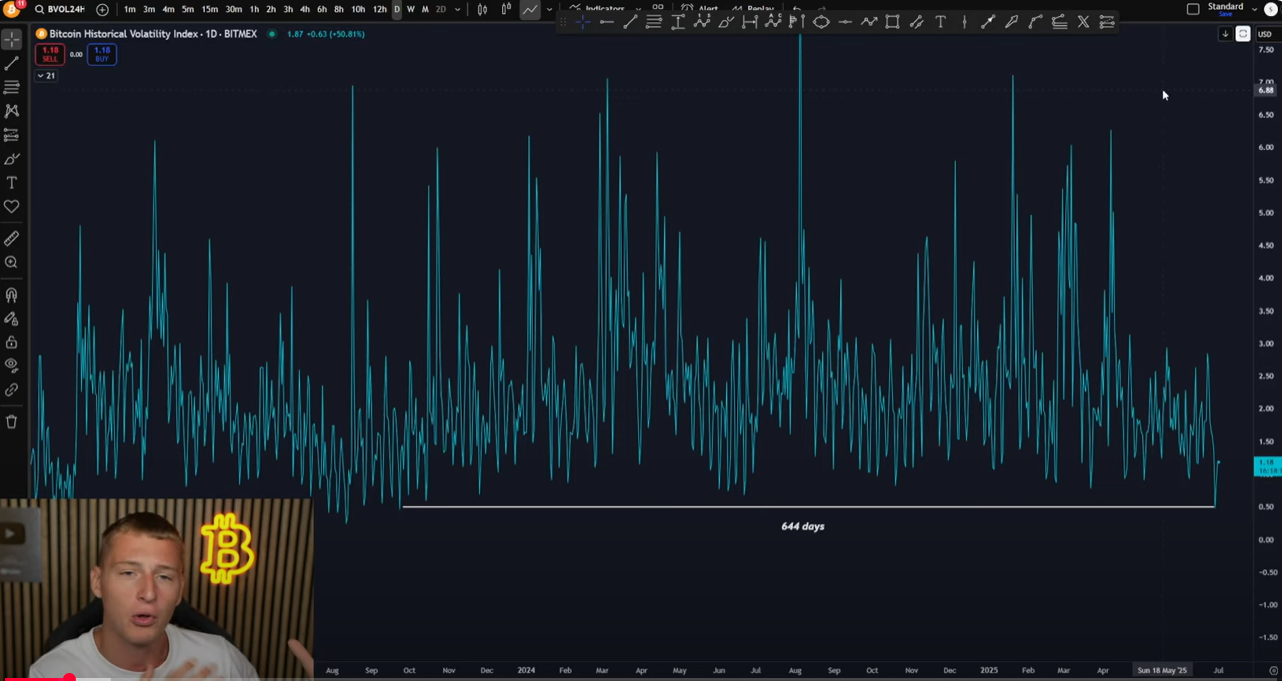Open pattern drawing tools in left sidebar
This screenshot has width=1282, height=681.
12,111
